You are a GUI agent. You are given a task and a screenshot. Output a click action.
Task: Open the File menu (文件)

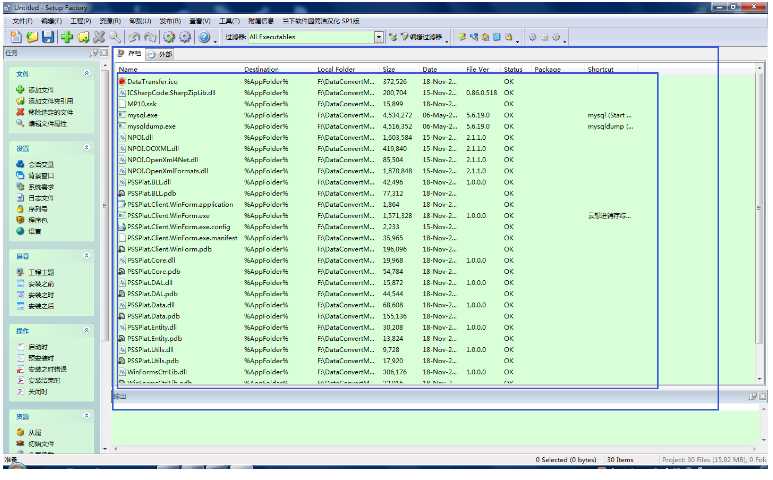22,21
